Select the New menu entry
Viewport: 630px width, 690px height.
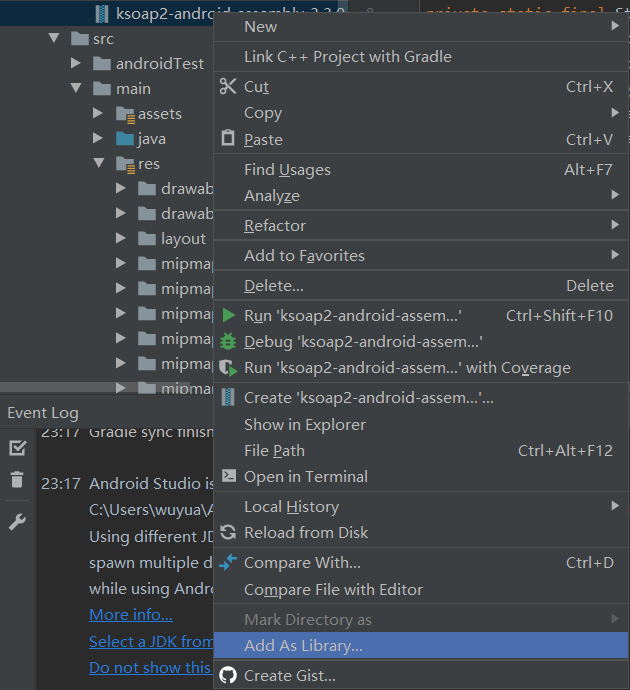421,27
